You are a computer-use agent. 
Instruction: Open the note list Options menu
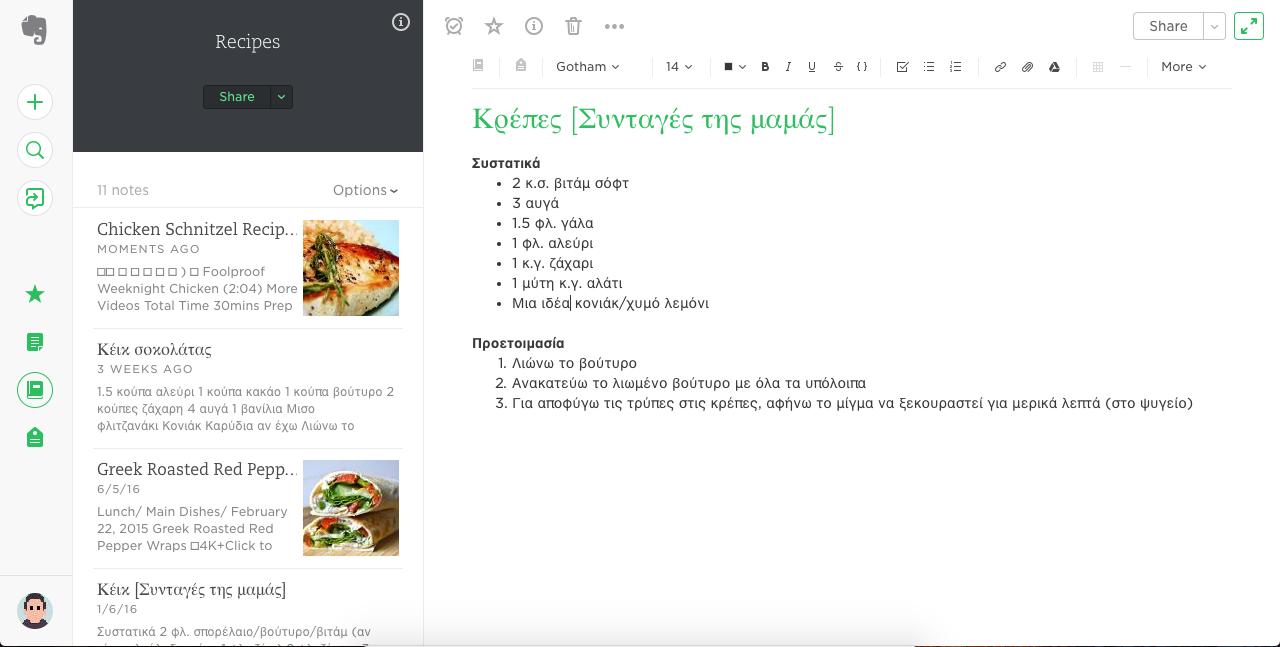tap(366, 190)
